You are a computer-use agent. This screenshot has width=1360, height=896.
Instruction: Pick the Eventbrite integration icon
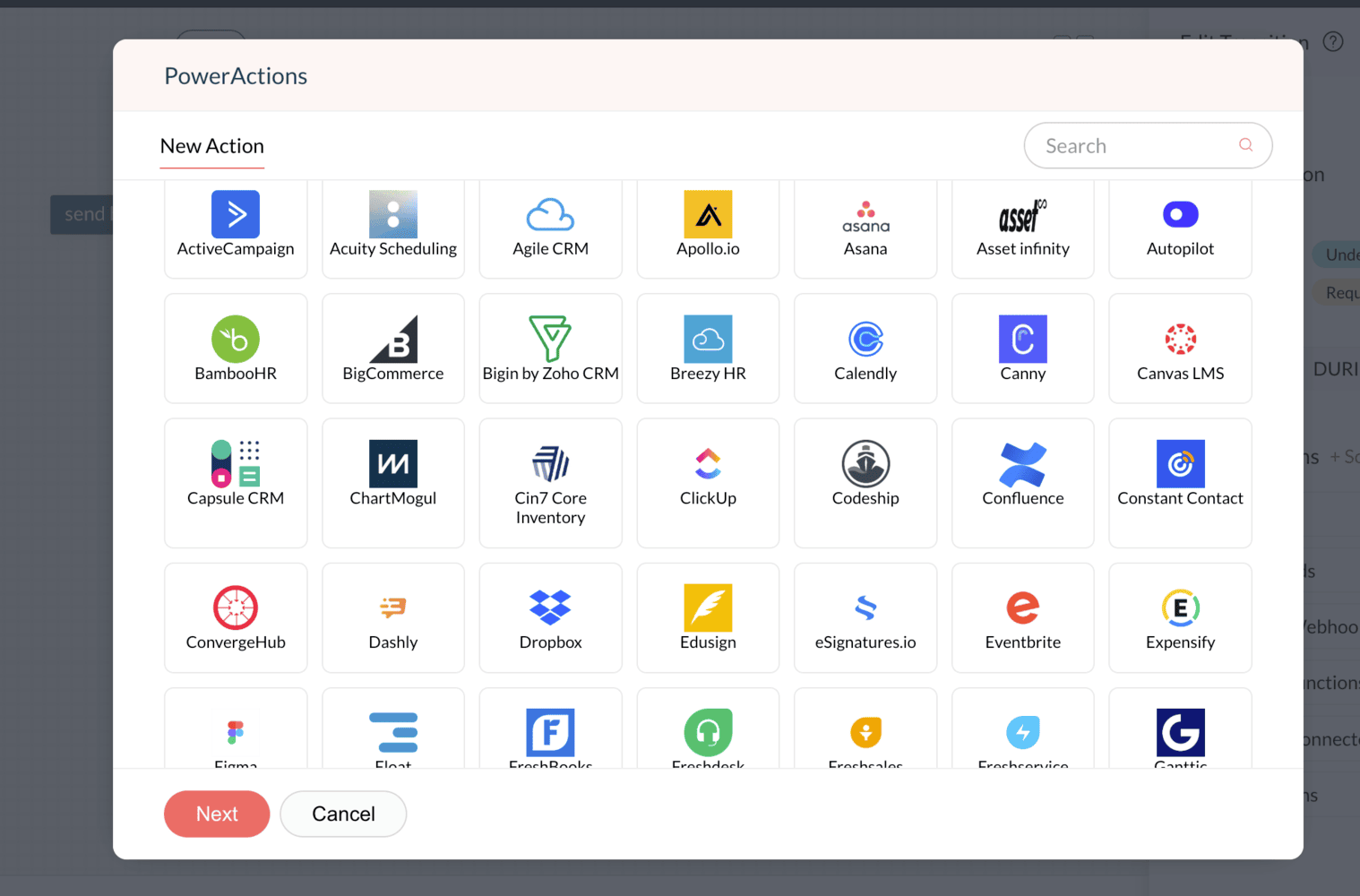[x=1023, y=607]
